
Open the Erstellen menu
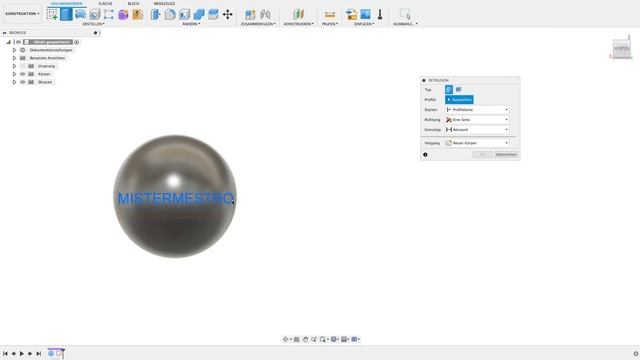coord(93,24)
